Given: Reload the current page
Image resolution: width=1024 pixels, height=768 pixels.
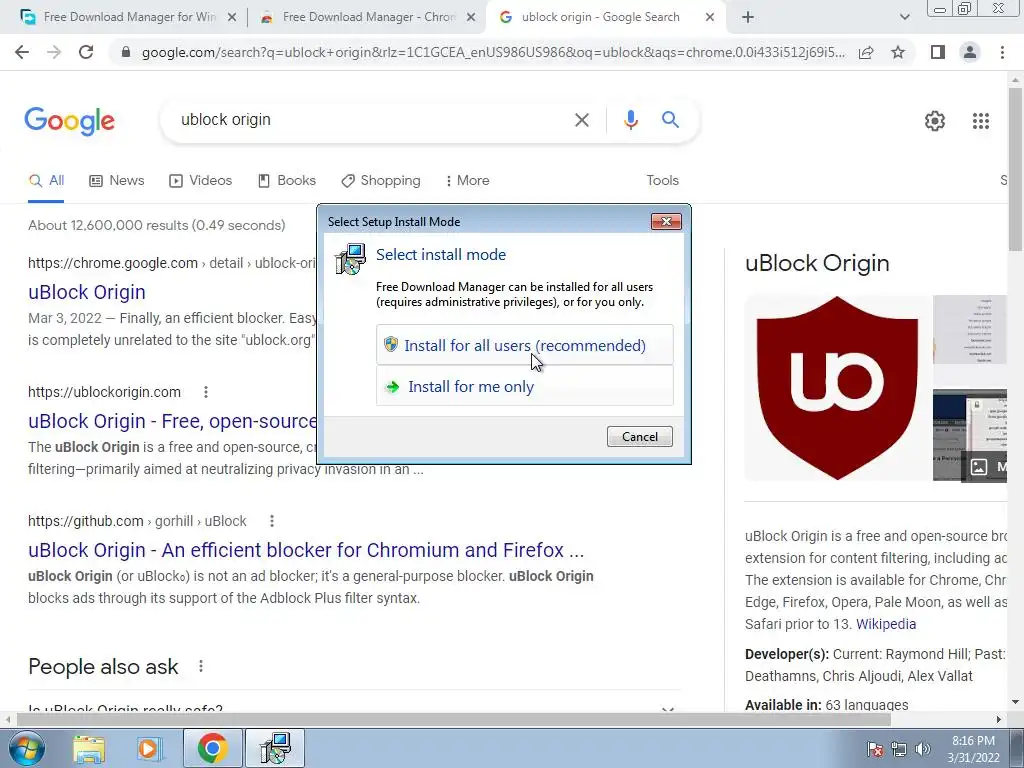Looking at the screenshot, I should [x=86, y=52].
